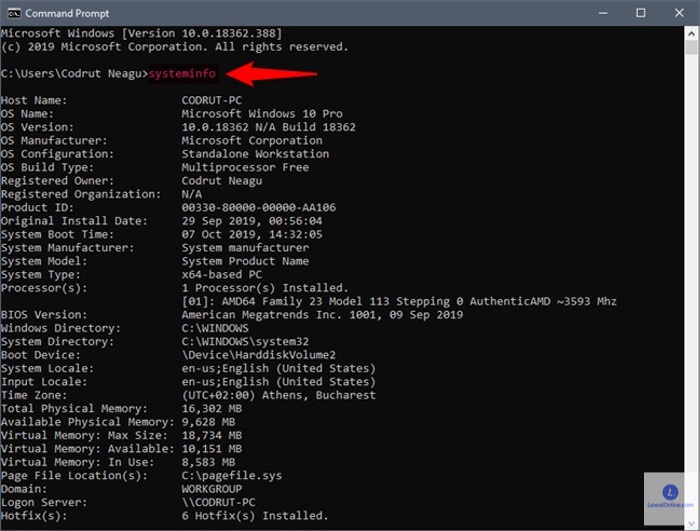Click boot time '07 Oct 2019, 14:32:05'

pyautogui.click(x=252, y=234)
